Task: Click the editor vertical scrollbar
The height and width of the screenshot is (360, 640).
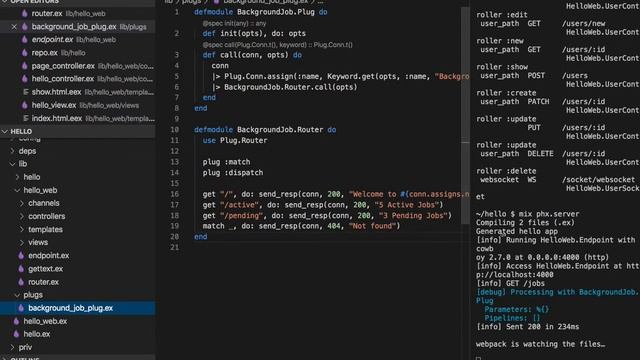Action: click(x=465, y=114)
